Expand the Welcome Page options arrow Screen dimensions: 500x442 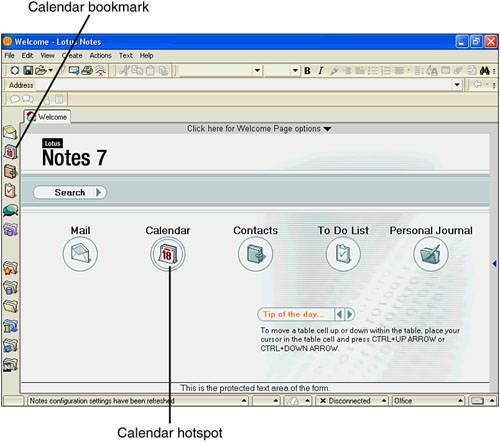tap(327, 129)
